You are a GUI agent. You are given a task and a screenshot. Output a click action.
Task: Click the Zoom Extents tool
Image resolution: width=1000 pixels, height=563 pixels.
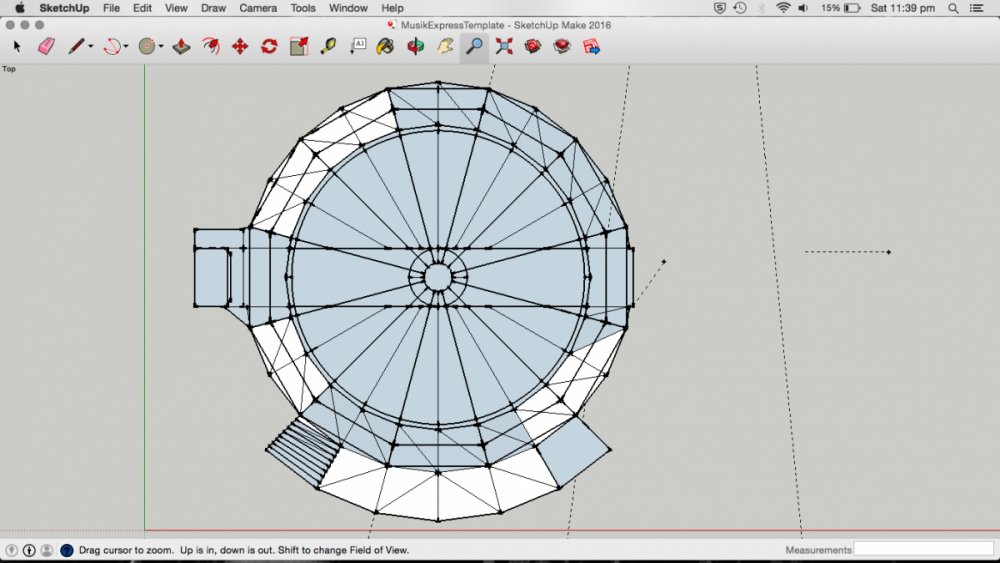(x=503, y=46)
